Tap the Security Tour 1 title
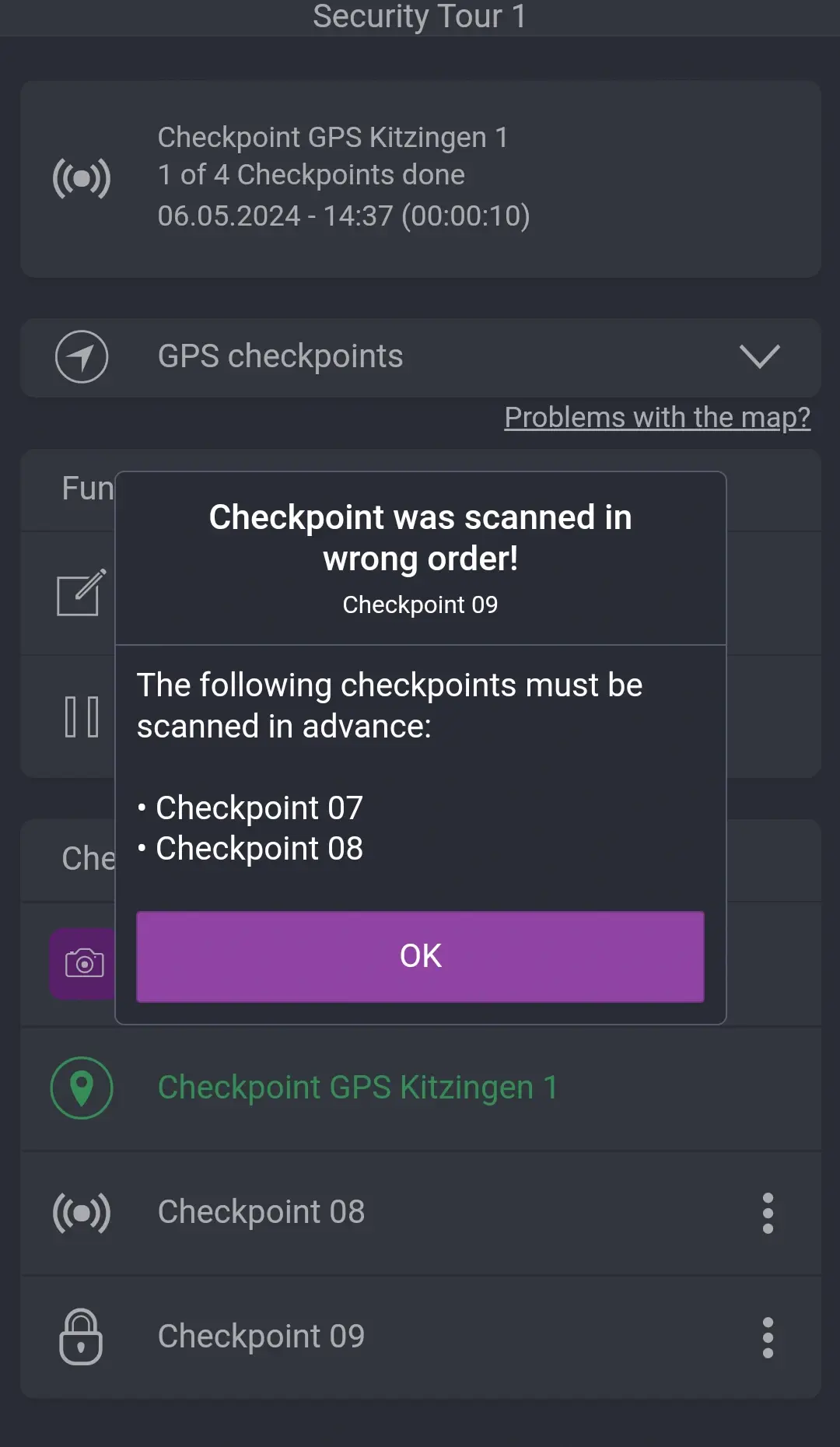The height and width of the screenshot is (1447, 840). pos(420,16)
